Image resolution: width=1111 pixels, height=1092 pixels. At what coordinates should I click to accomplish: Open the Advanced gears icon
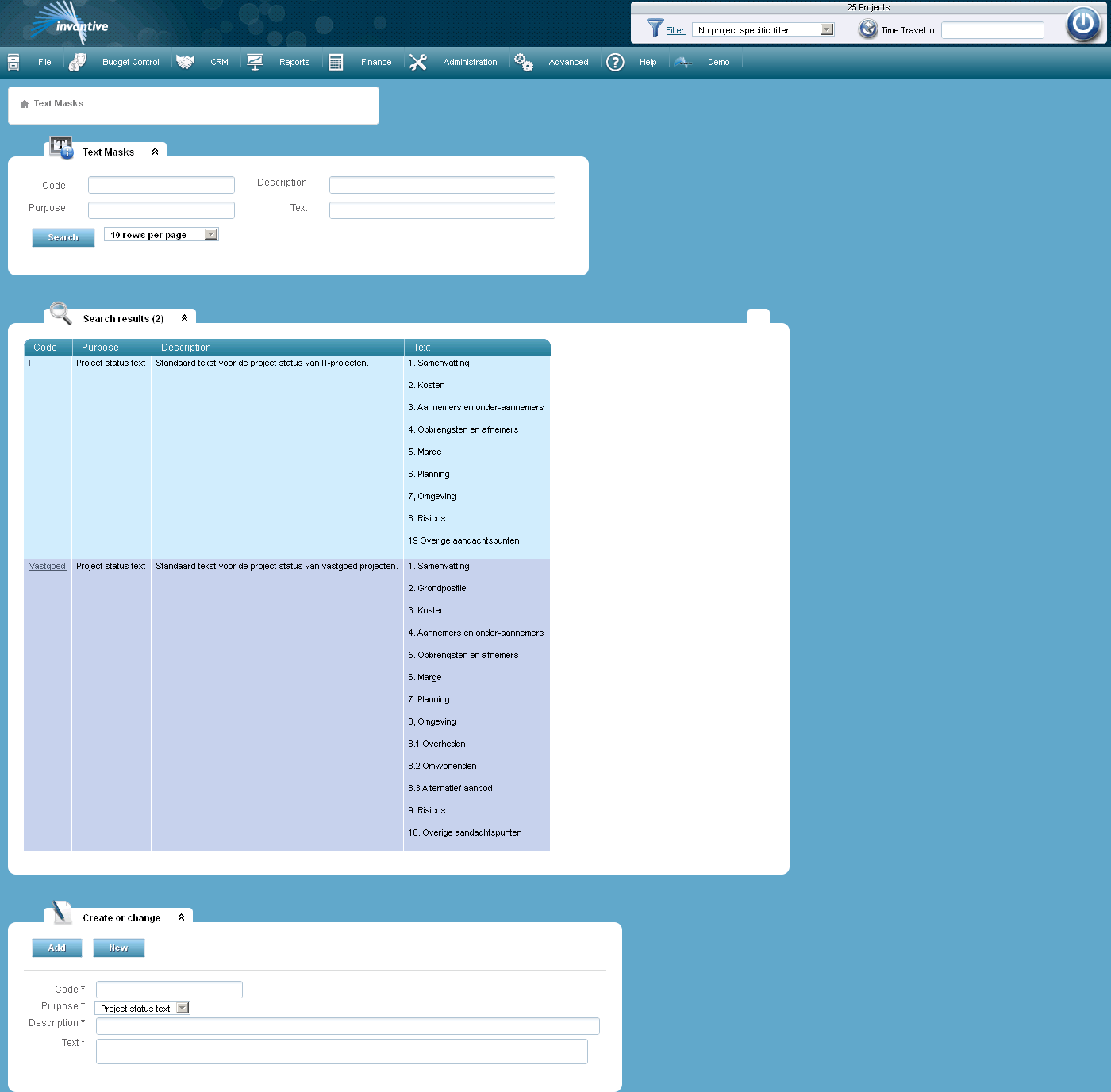(x=524, y=62)
